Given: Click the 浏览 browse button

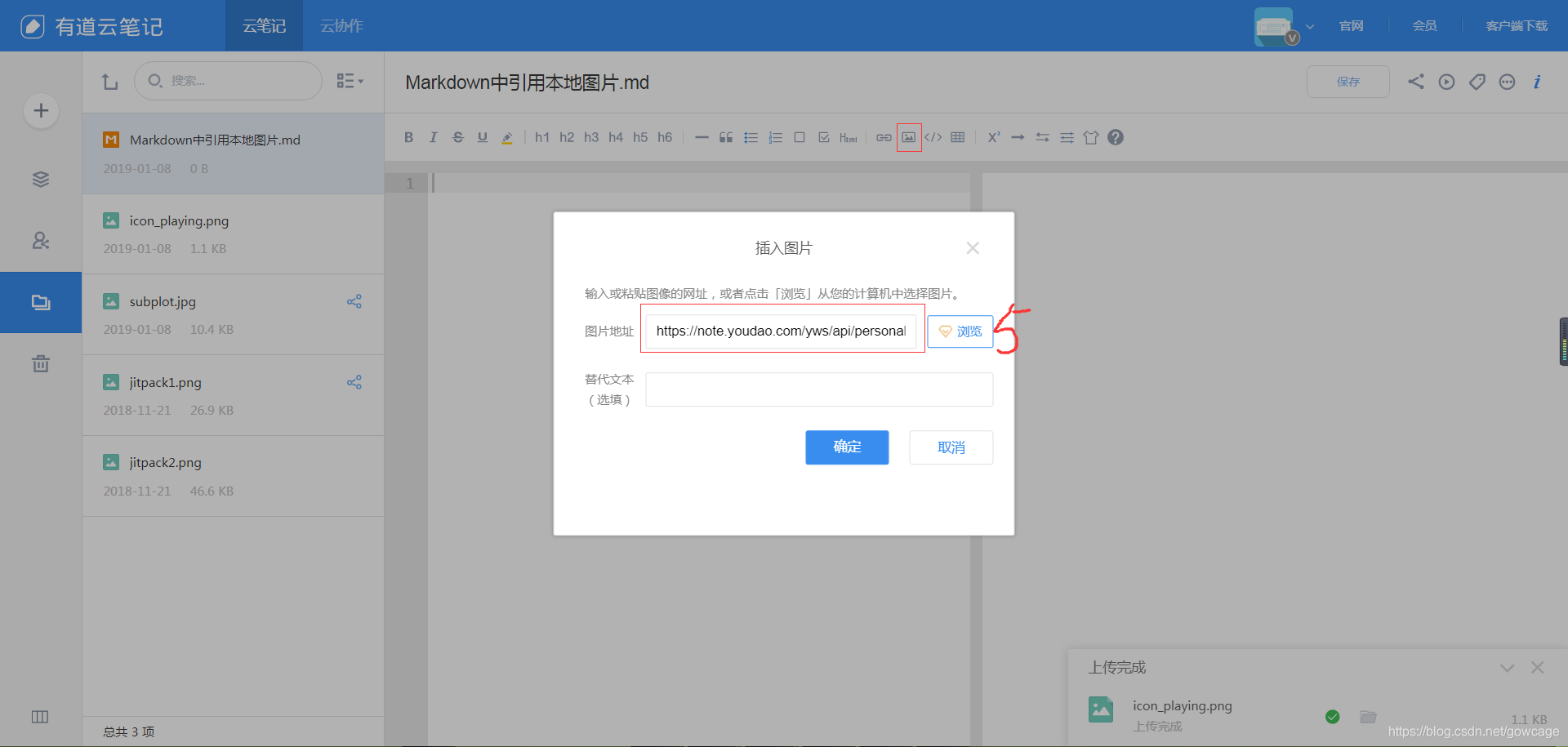Looking at the screenshot, I should (960, 331).
